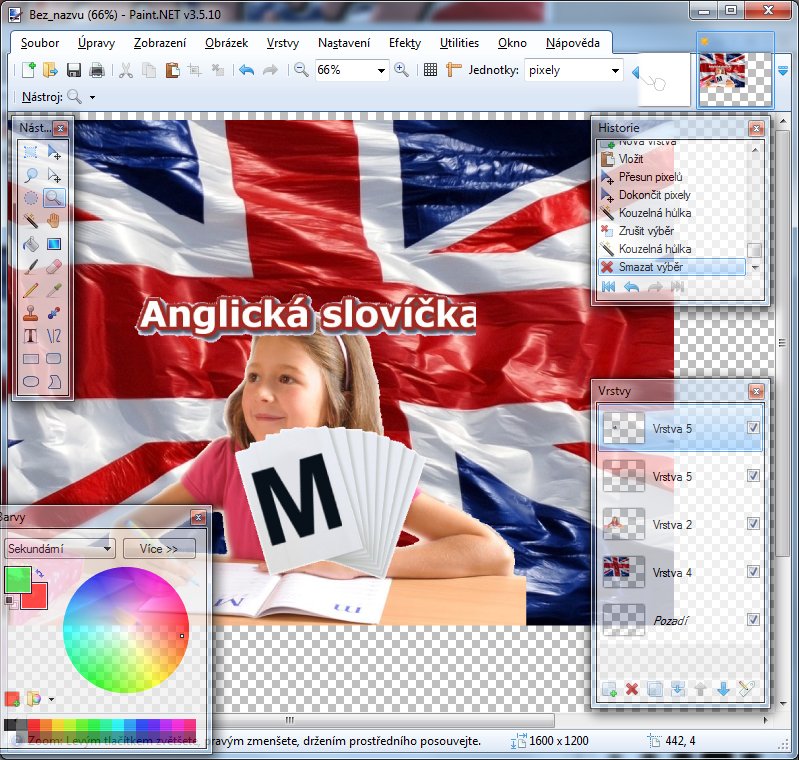Click Delete Layer red X in Vrstvy panel
799x760 pixels.
632,690
